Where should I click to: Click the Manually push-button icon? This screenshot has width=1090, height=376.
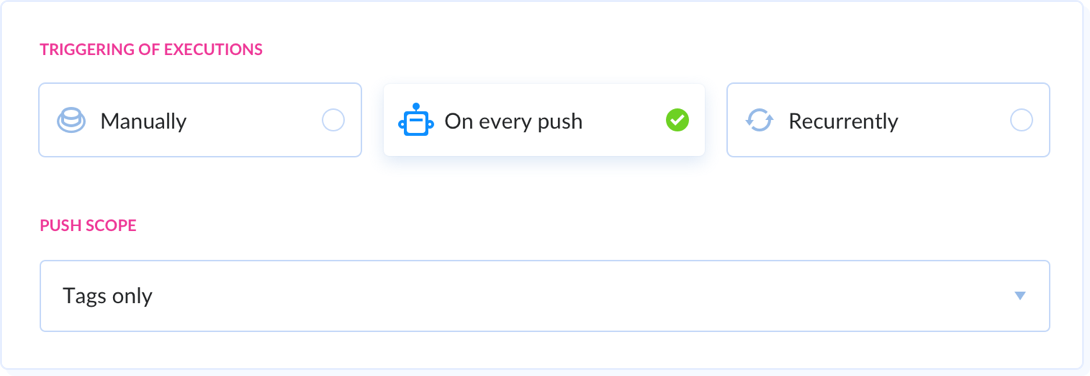[71, 121]
